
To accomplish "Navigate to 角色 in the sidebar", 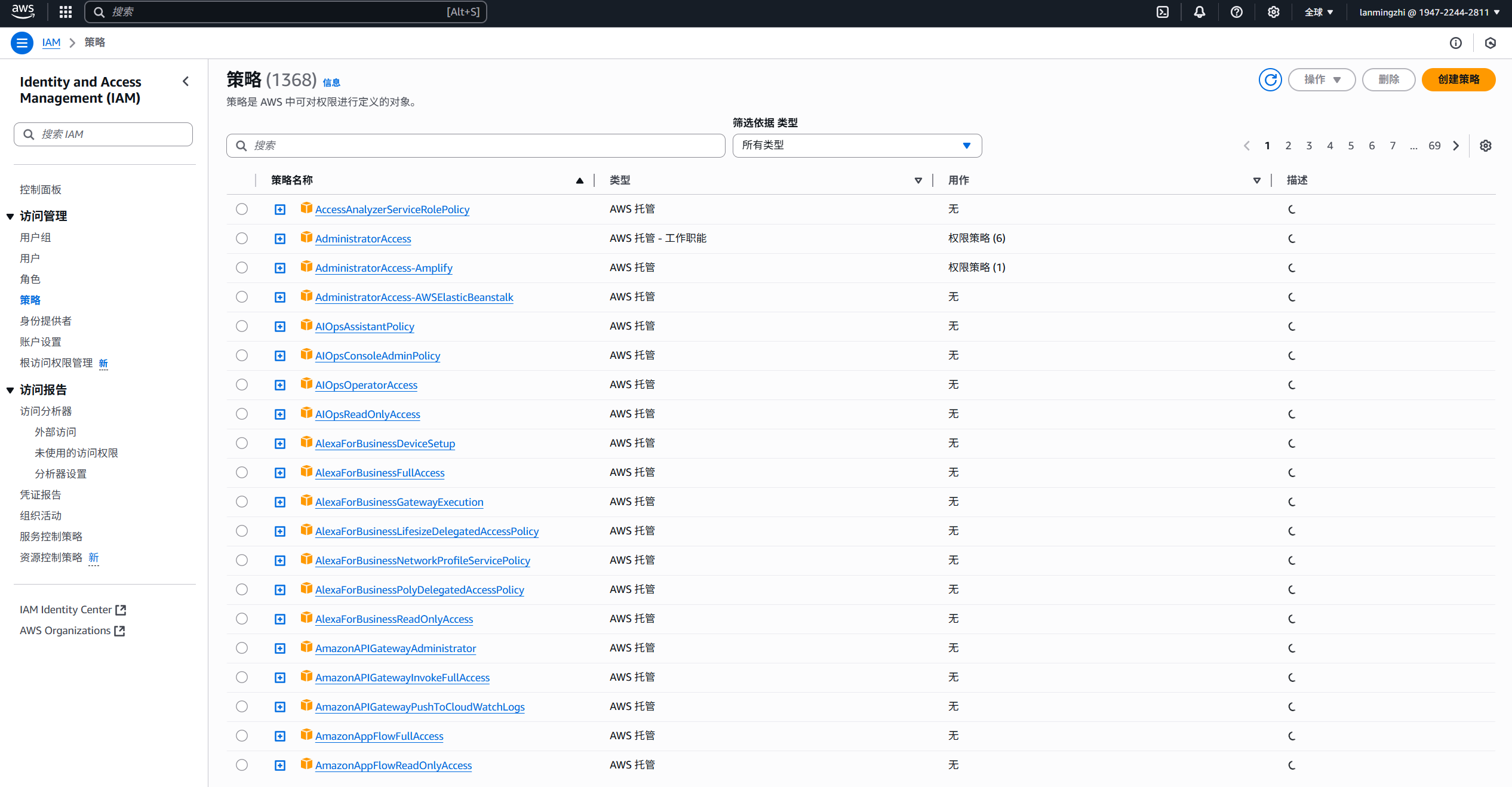I will point(30,279).
